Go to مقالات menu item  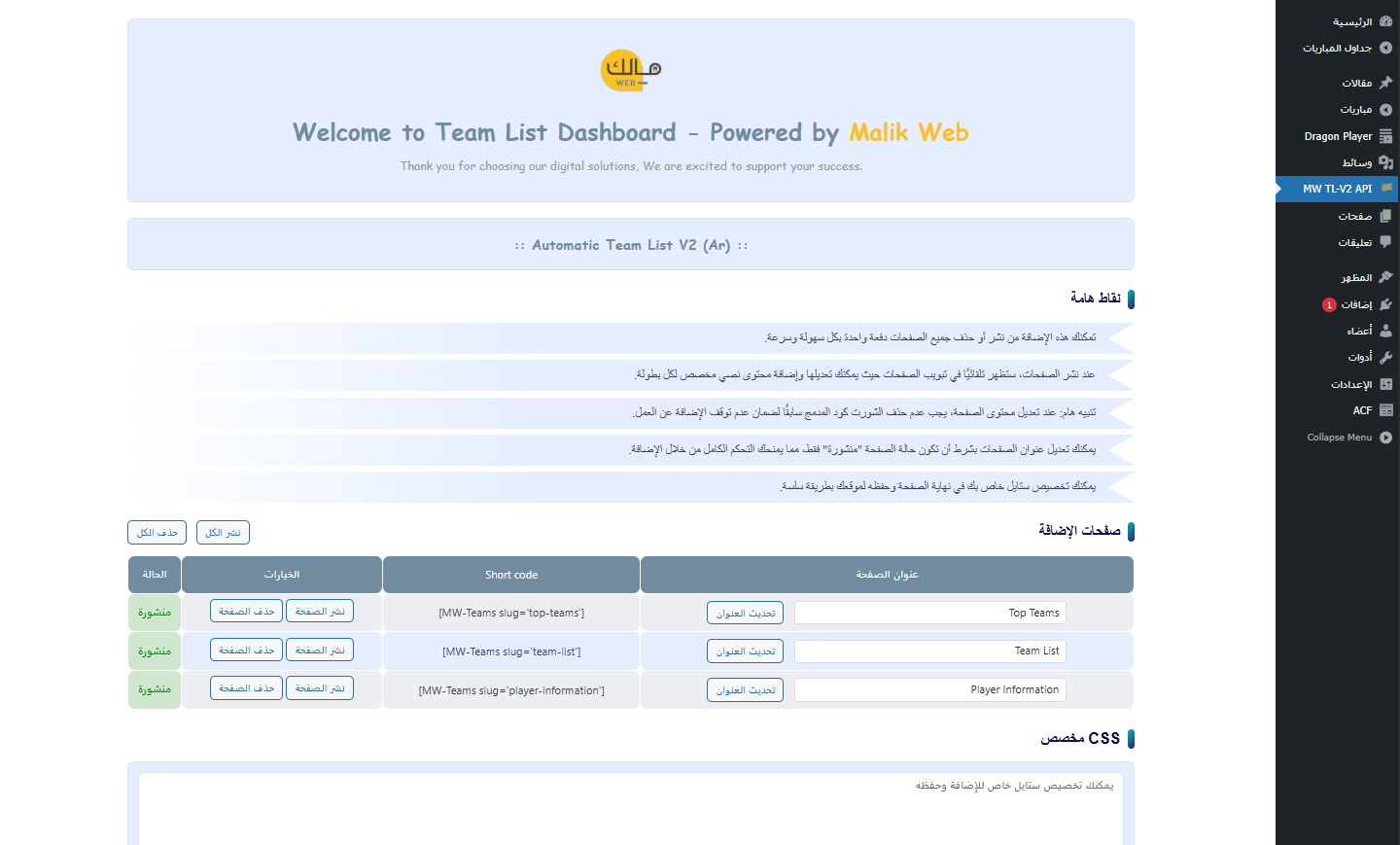[x=1356, y=83]
